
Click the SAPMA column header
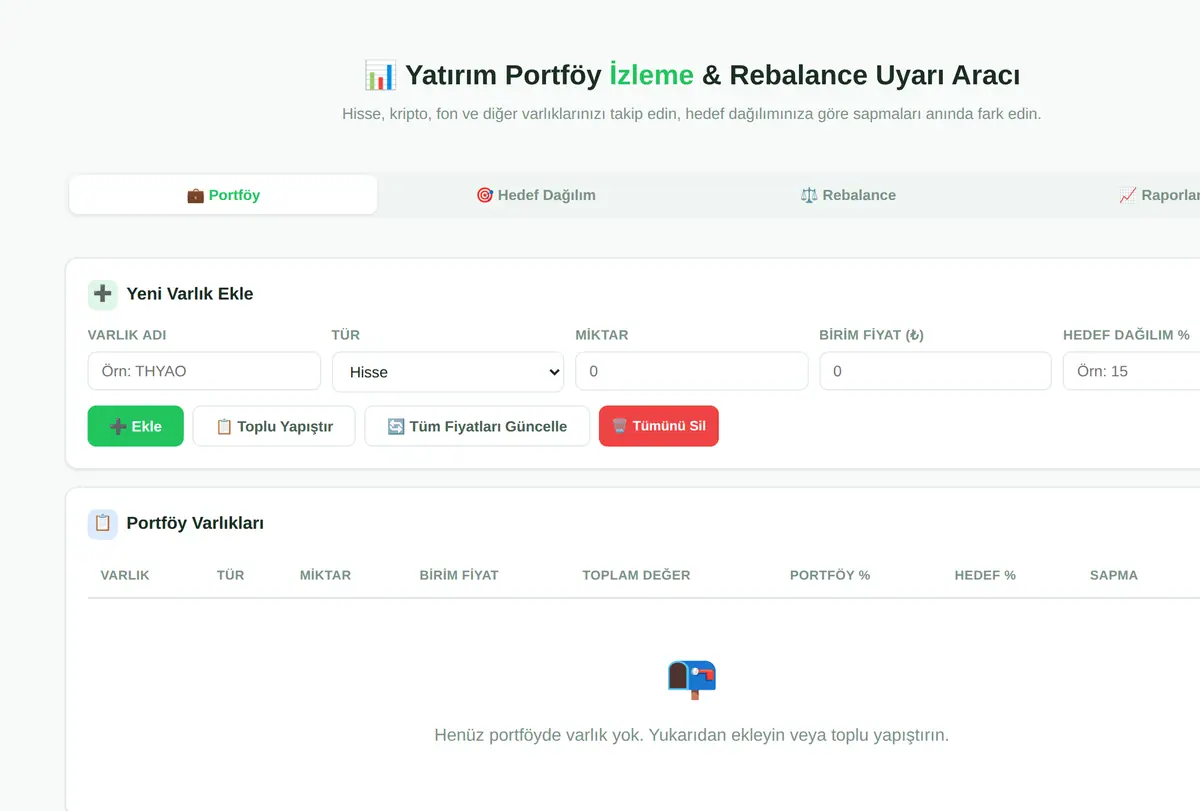tap(1114, 575)
